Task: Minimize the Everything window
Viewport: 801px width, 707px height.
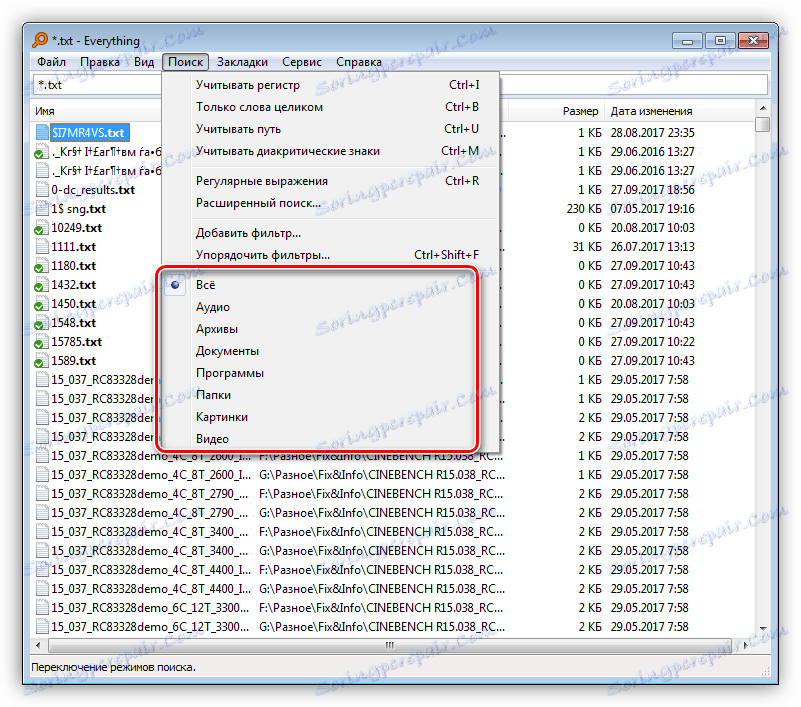Action: tap(688, 40)
